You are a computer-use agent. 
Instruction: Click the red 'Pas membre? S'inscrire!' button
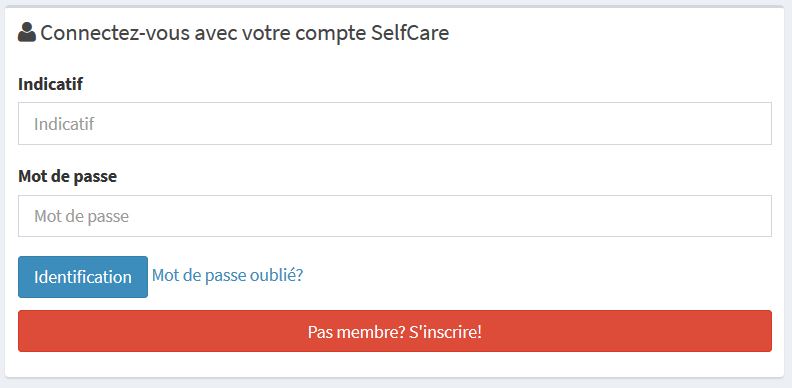point(395,331)
